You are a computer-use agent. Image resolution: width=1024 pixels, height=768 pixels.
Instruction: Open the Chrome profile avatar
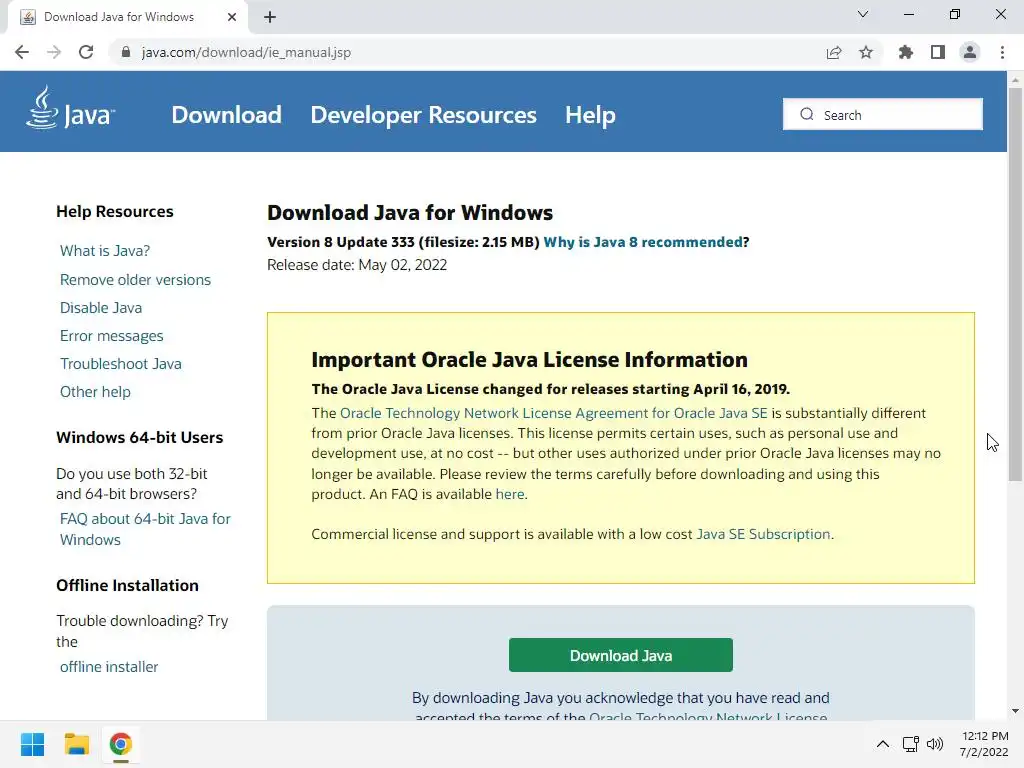(x=970, y=52)
